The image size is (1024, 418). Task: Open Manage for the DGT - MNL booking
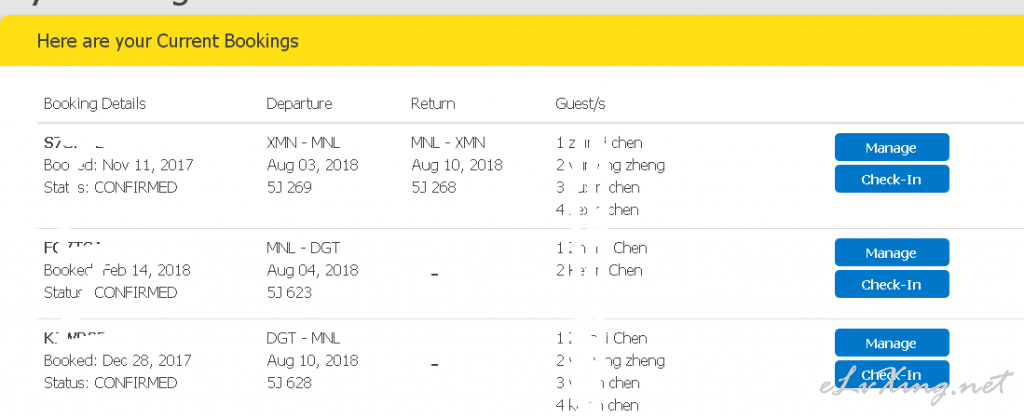point(891,343)
